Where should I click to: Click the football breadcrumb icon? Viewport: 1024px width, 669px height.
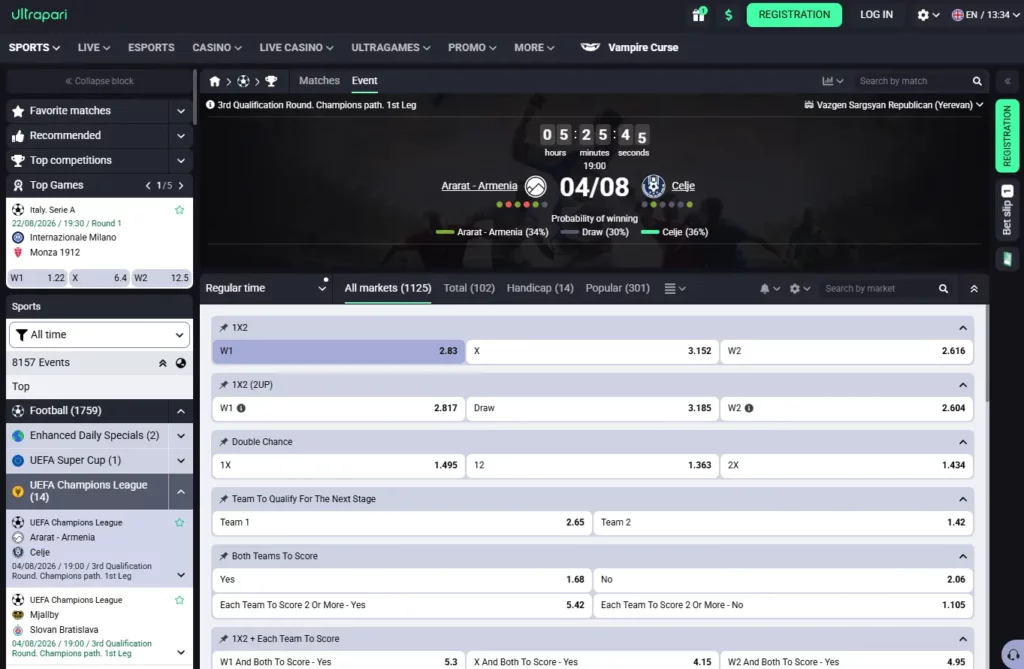243,81
